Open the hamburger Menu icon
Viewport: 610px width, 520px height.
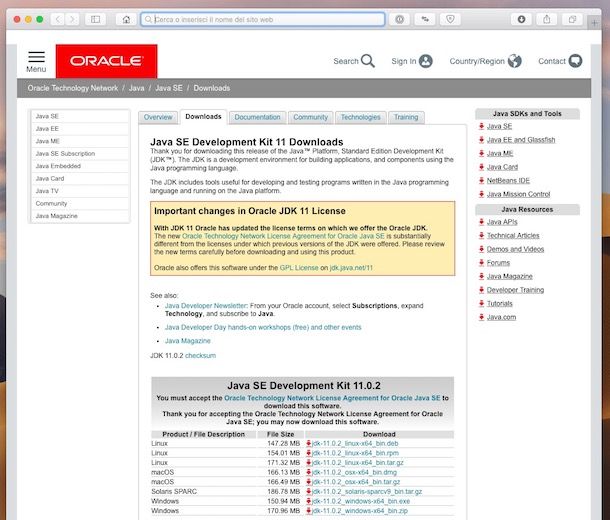tap(37, 57)
